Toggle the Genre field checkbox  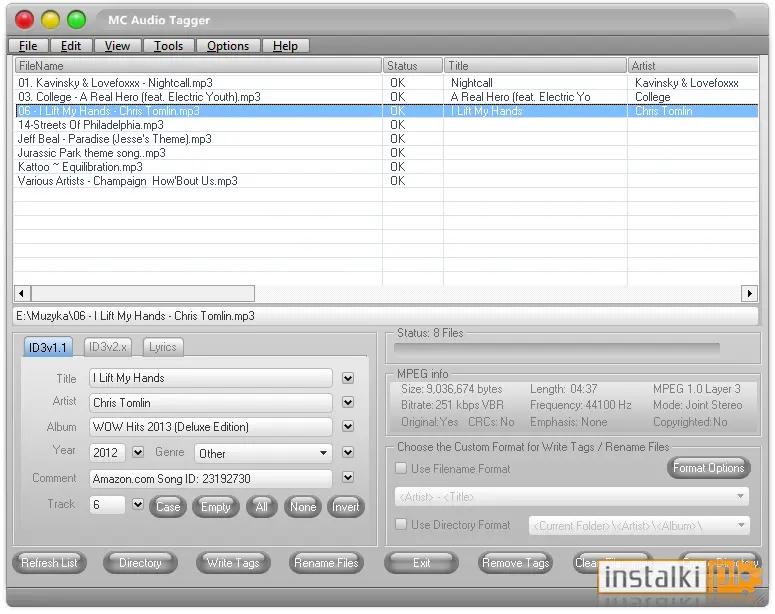pyautogui.click(x=348, y=452)
